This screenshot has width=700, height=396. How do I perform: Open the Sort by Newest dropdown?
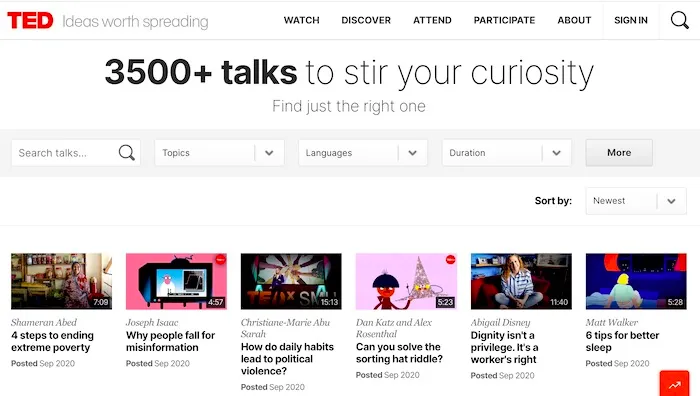[636, 201]
